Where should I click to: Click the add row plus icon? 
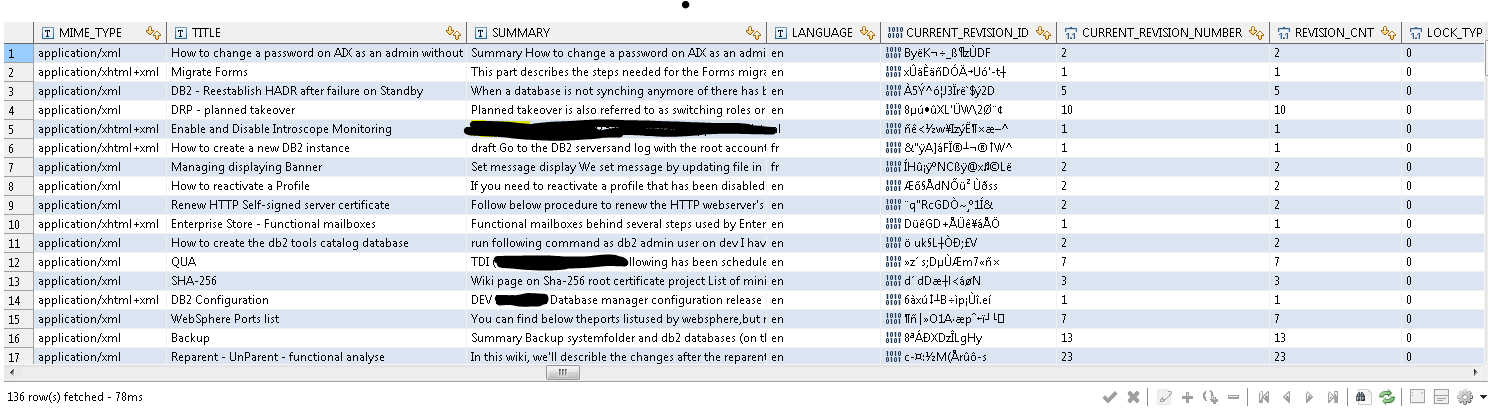[1187, 397]
